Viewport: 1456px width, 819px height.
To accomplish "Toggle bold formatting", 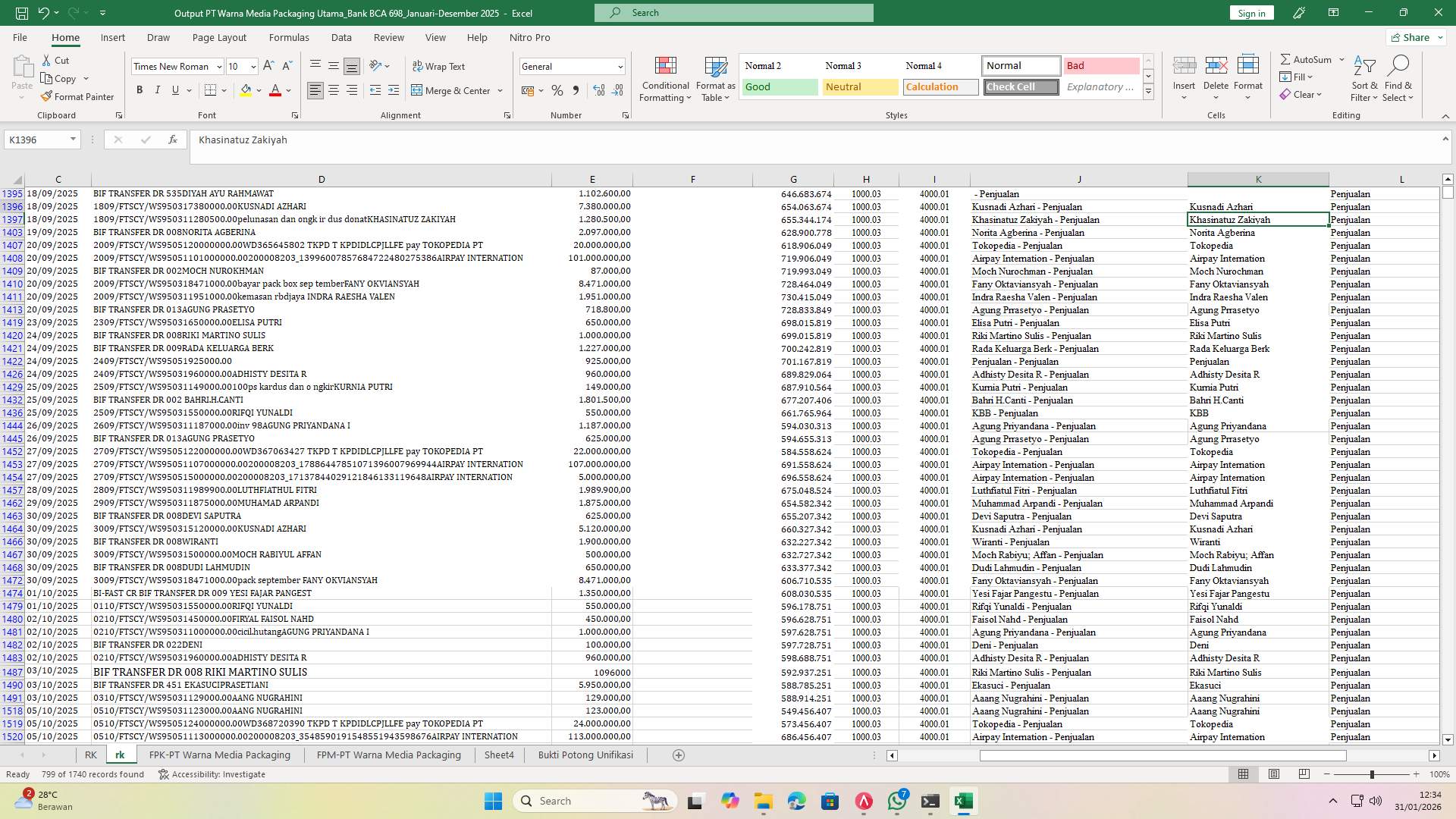I will (140, 89).
